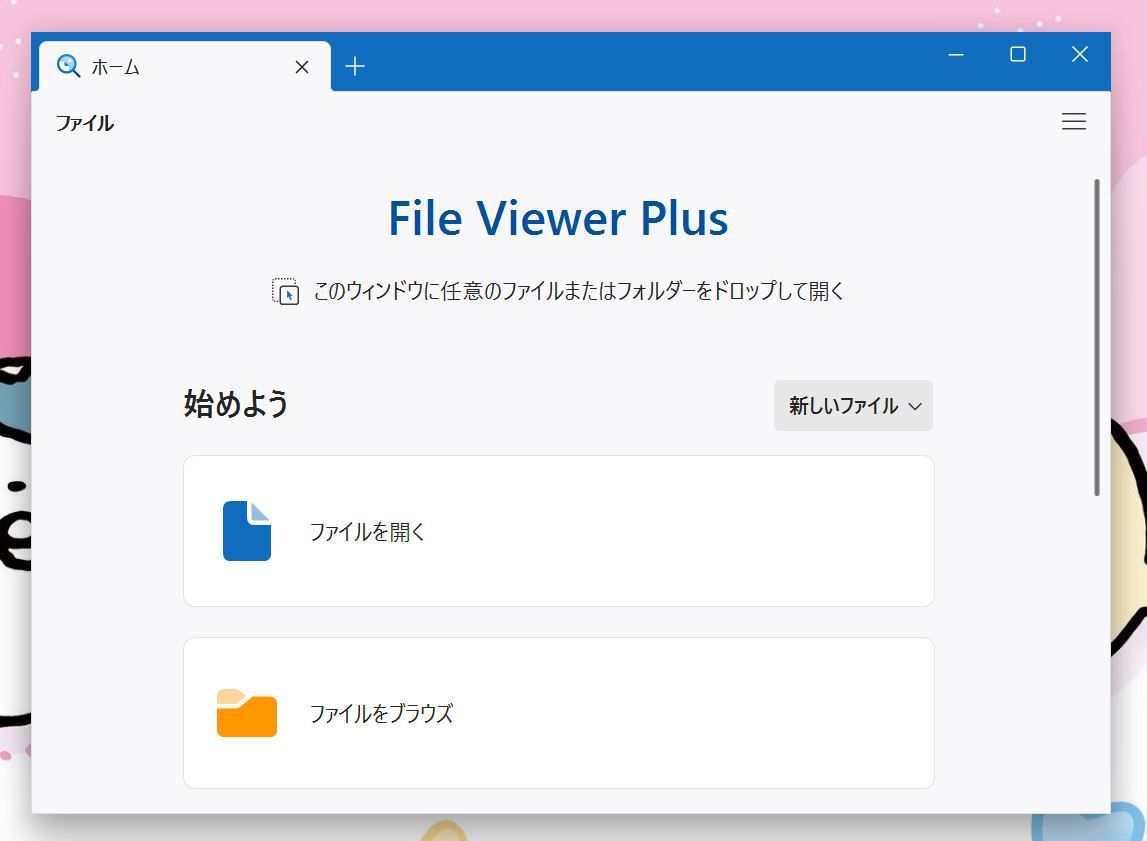The width and height of the screenshot is (1147, 841).
Task: Select the ホーム tab
Action: (184, 67)
